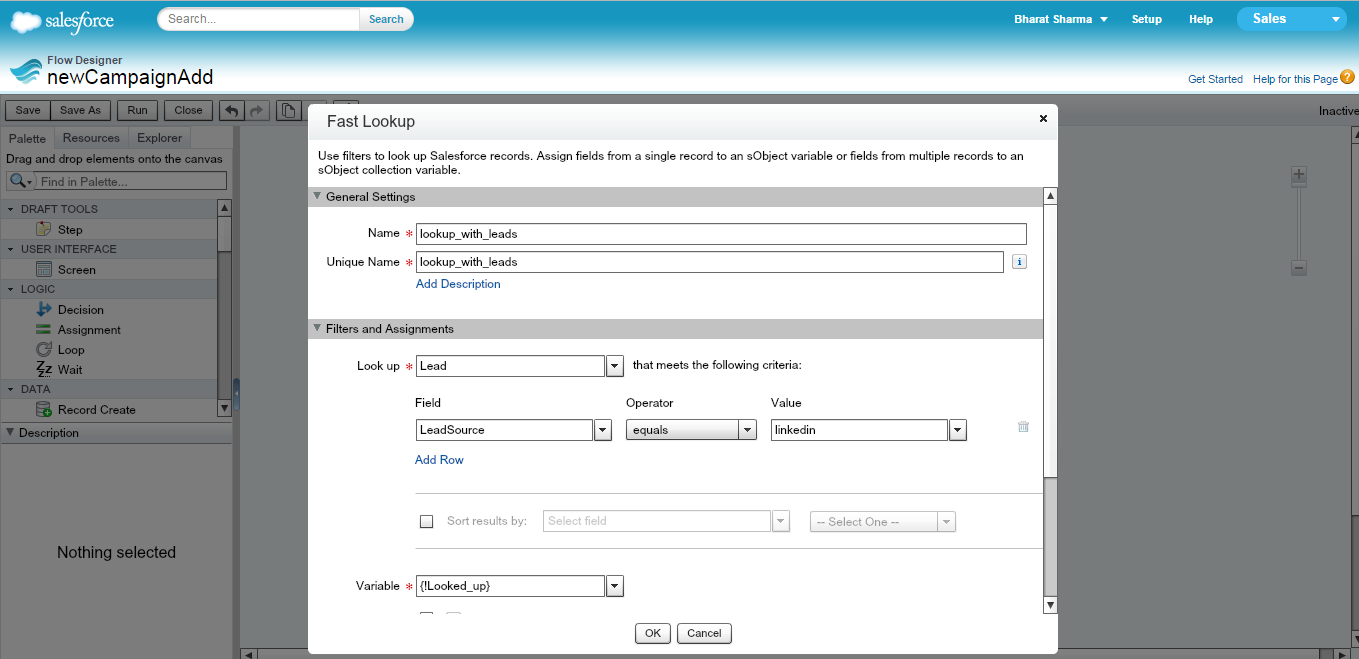Switch to the Palette tab
Screen dimensions: 1359x659
[x=28, y=138]
